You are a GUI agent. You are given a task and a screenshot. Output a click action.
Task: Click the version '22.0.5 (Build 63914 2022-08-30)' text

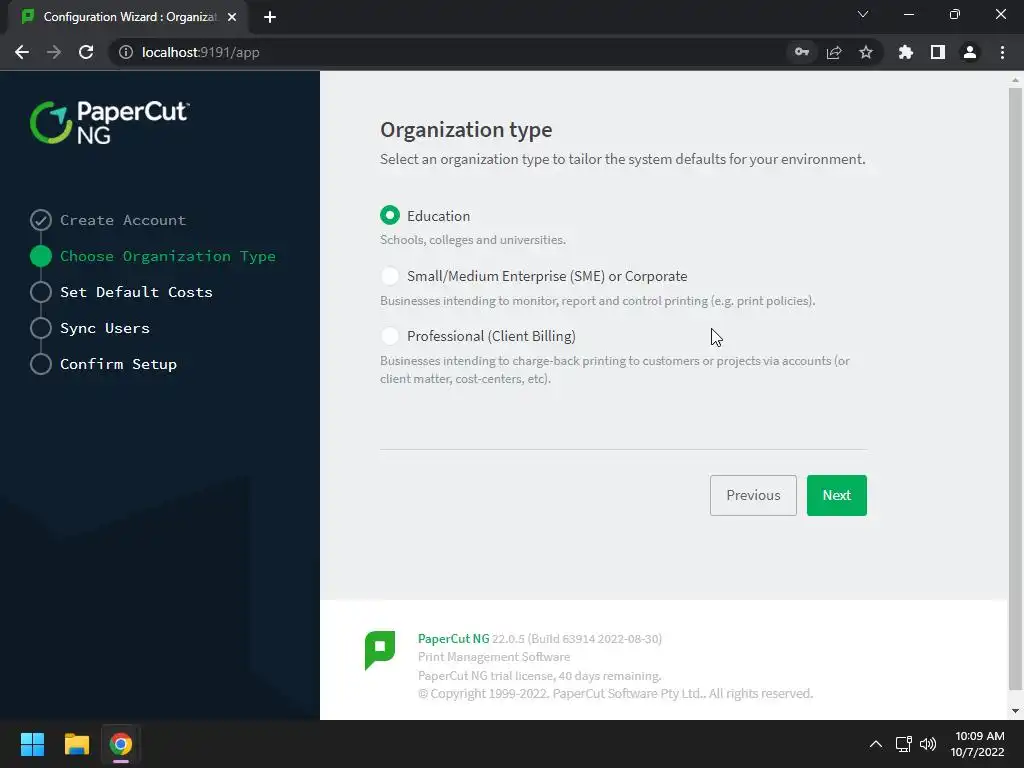(x=577, y=639)
